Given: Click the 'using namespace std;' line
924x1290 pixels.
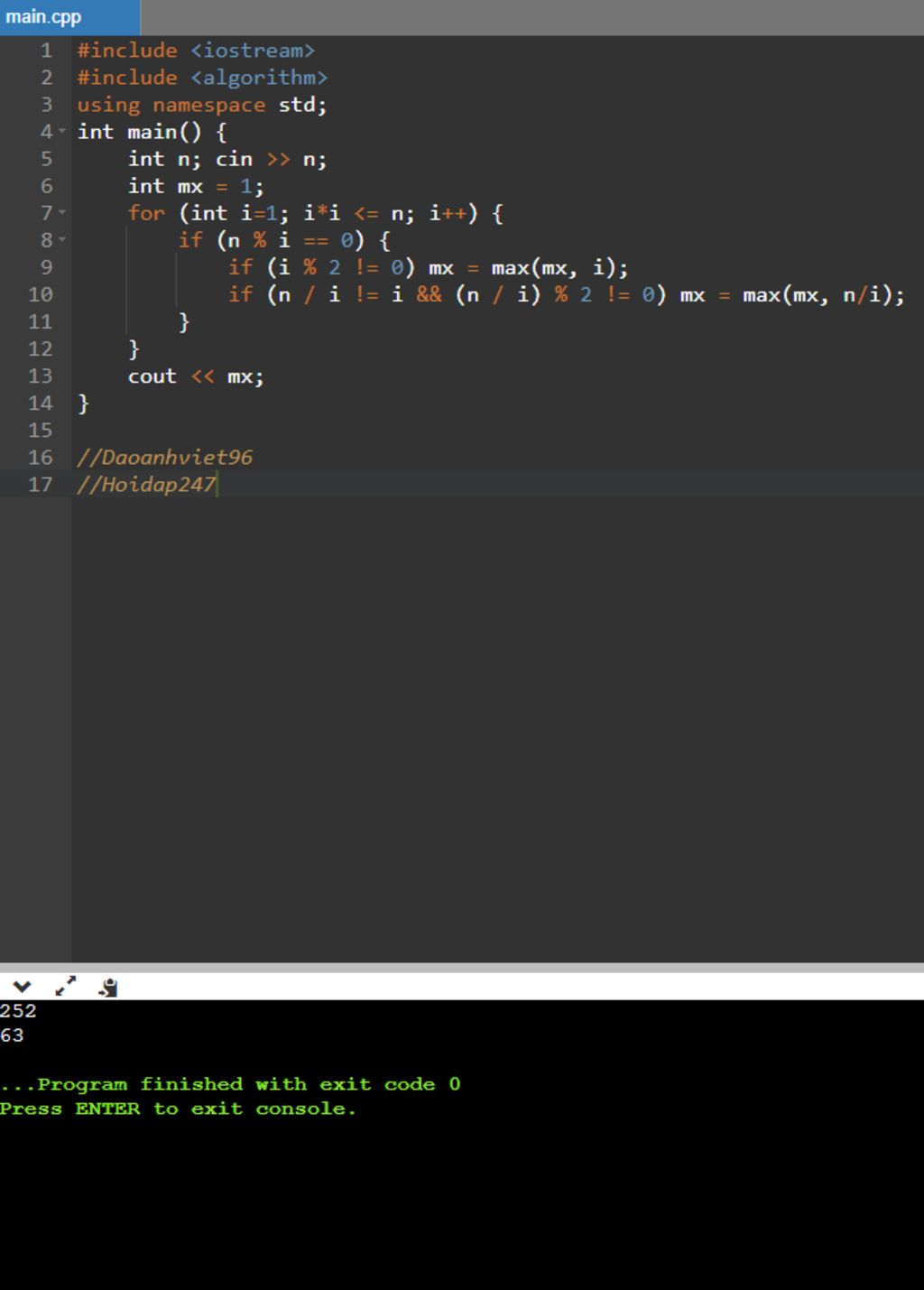Looking at the screenshot, I should click(202, 105).
